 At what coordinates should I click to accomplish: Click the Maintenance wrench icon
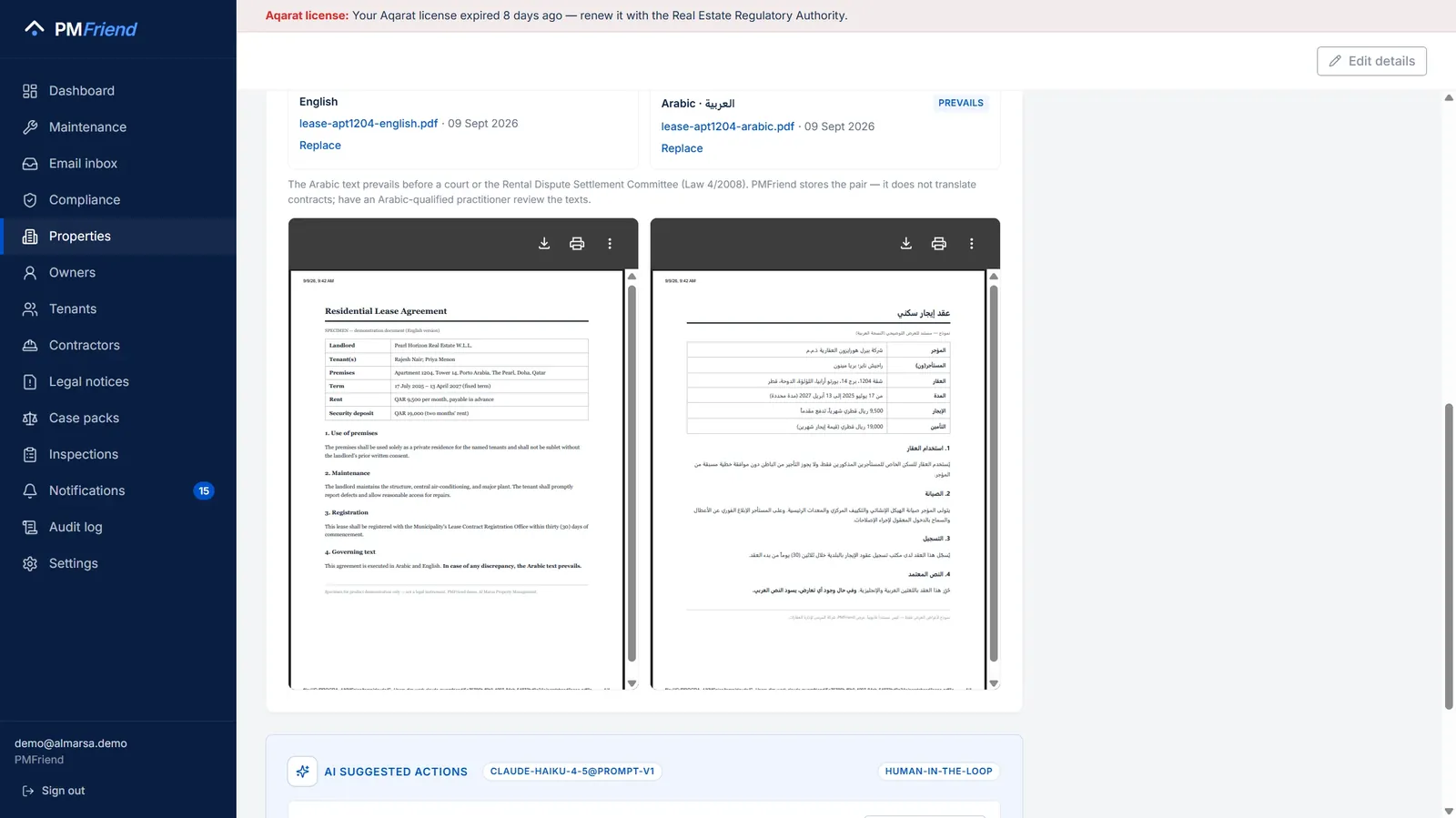[x=30, y=127]
